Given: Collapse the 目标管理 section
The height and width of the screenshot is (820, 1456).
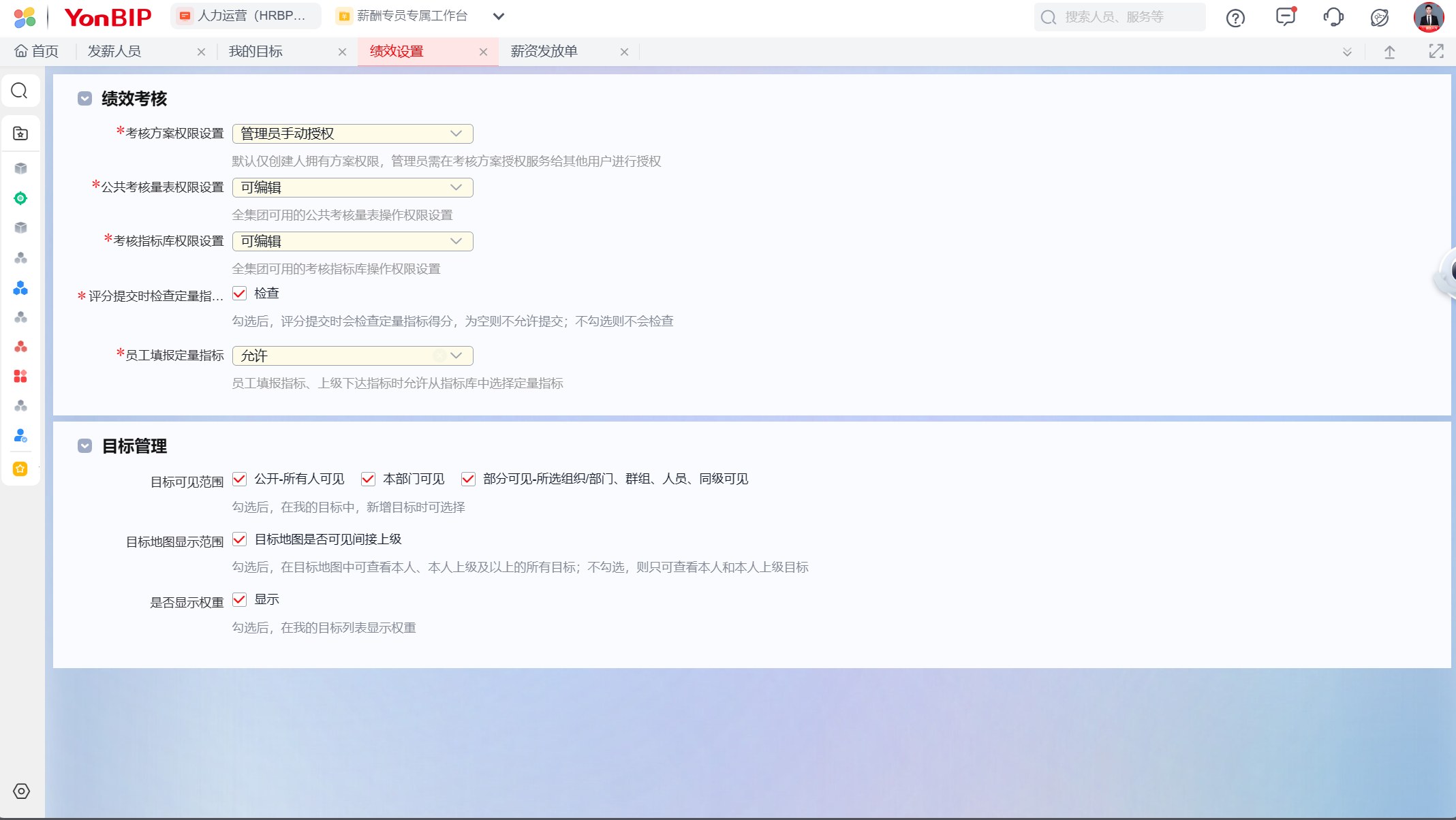Looking at the screenshot, I should click(x=84, y=446).
